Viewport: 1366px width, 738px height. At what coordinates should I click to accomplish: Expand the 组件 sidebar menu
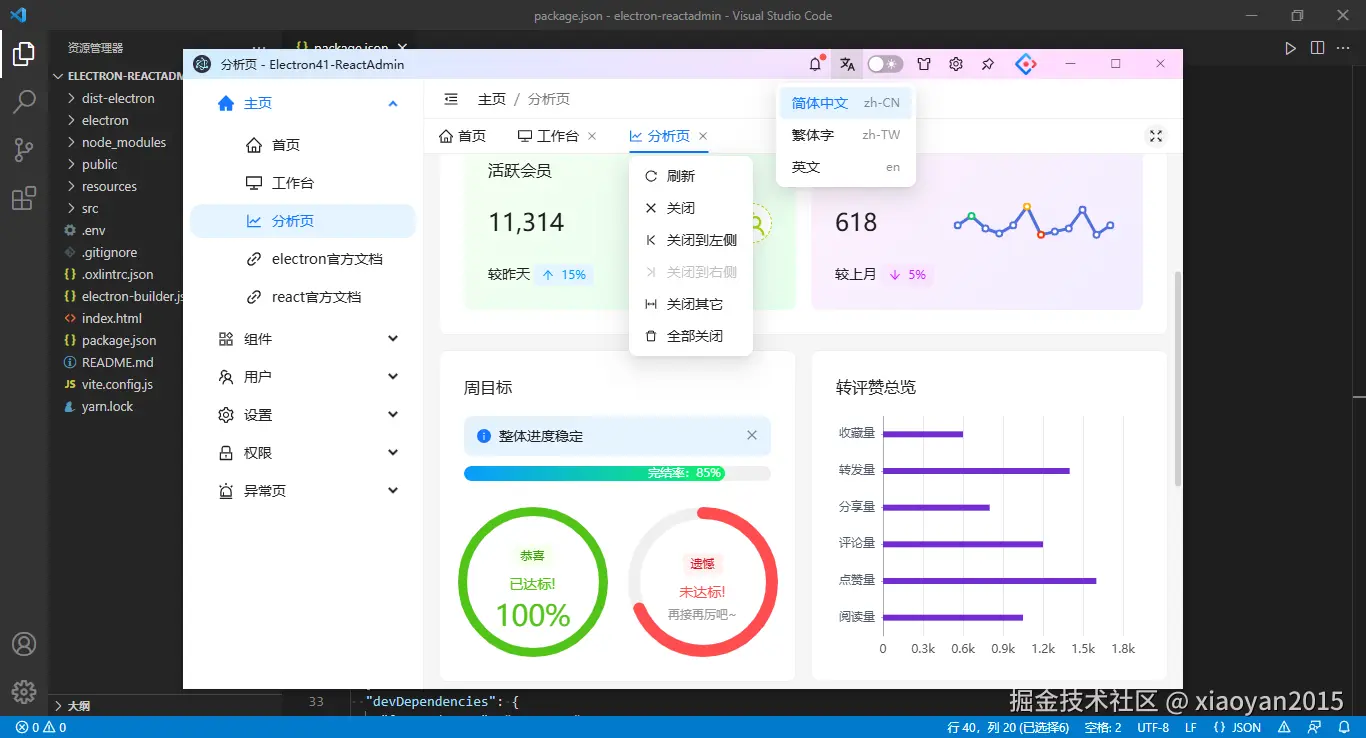point(303,339)
